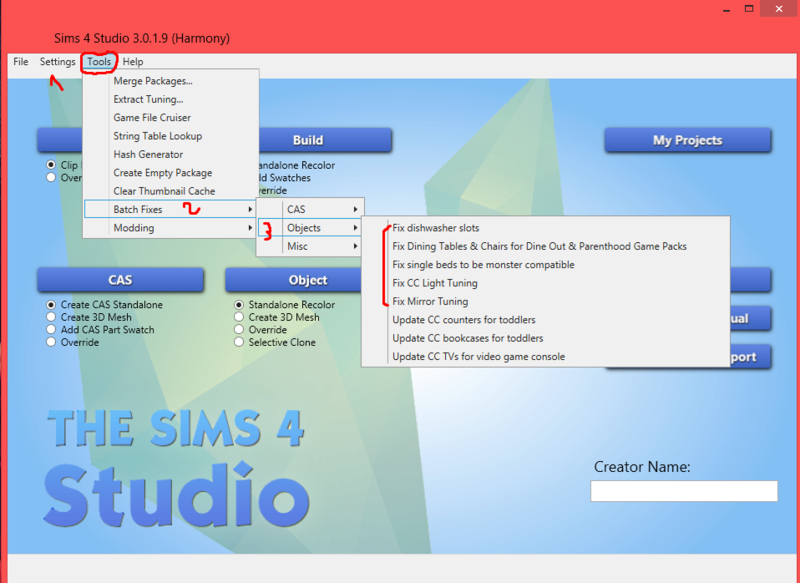Select Override under Object
Viewport: 800px width, 583px height.
pos(239,329)
